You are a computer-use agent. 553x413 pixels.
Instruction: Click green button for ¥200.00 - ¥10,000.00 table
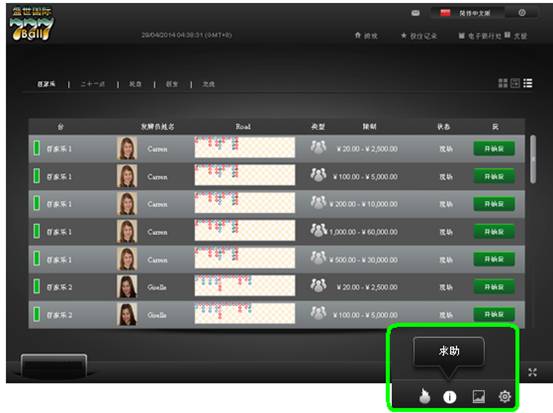[494, 204]
